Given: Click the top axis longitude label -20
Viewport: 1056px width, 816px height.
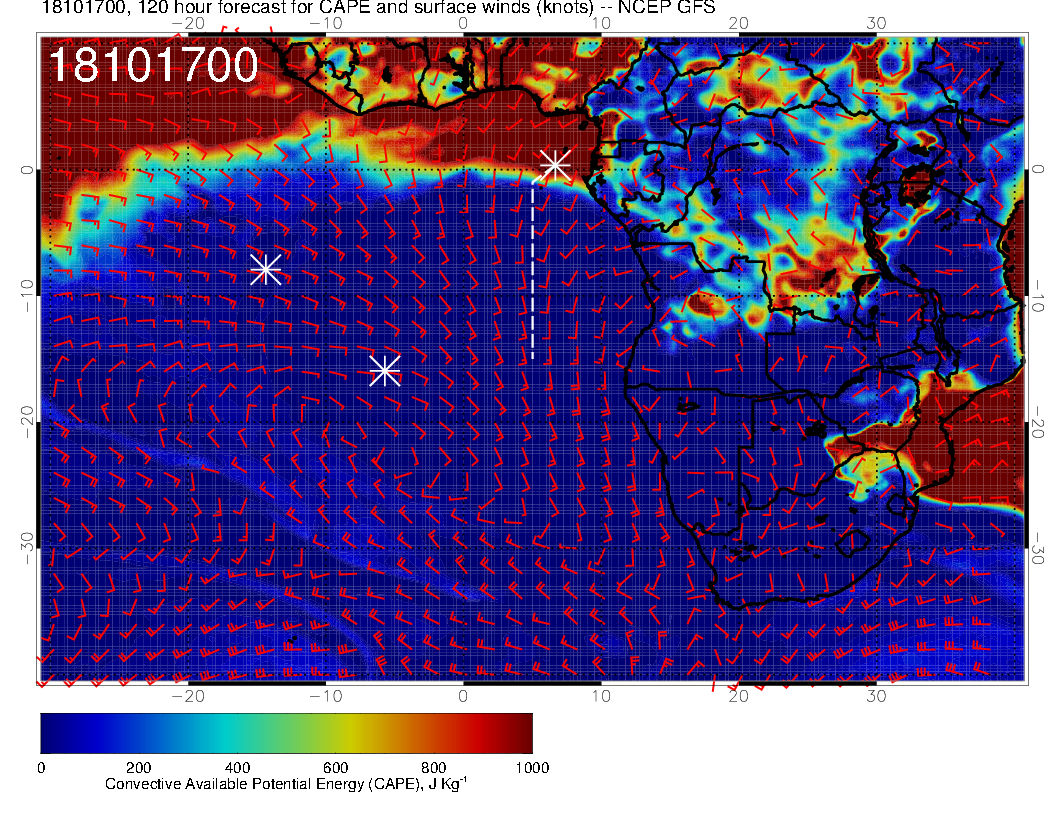Looking at the screenshot, I should click(188, 23).
